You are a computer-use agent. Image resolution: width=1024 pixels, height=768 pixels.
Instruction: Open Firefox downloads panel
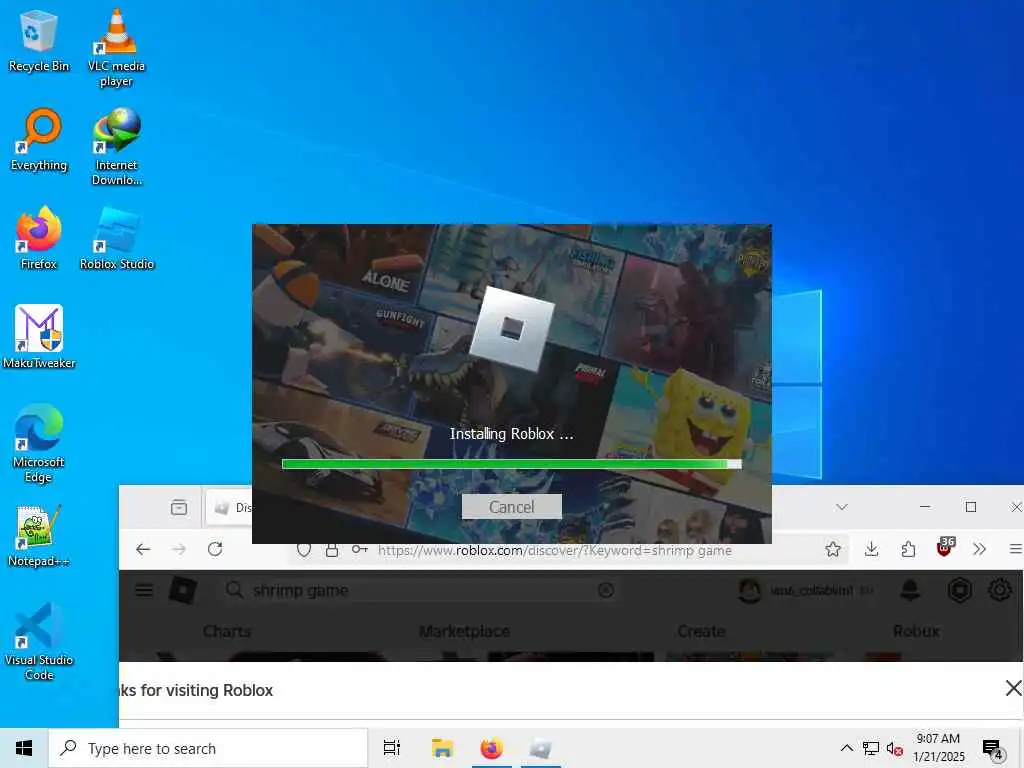click(871, 549)
